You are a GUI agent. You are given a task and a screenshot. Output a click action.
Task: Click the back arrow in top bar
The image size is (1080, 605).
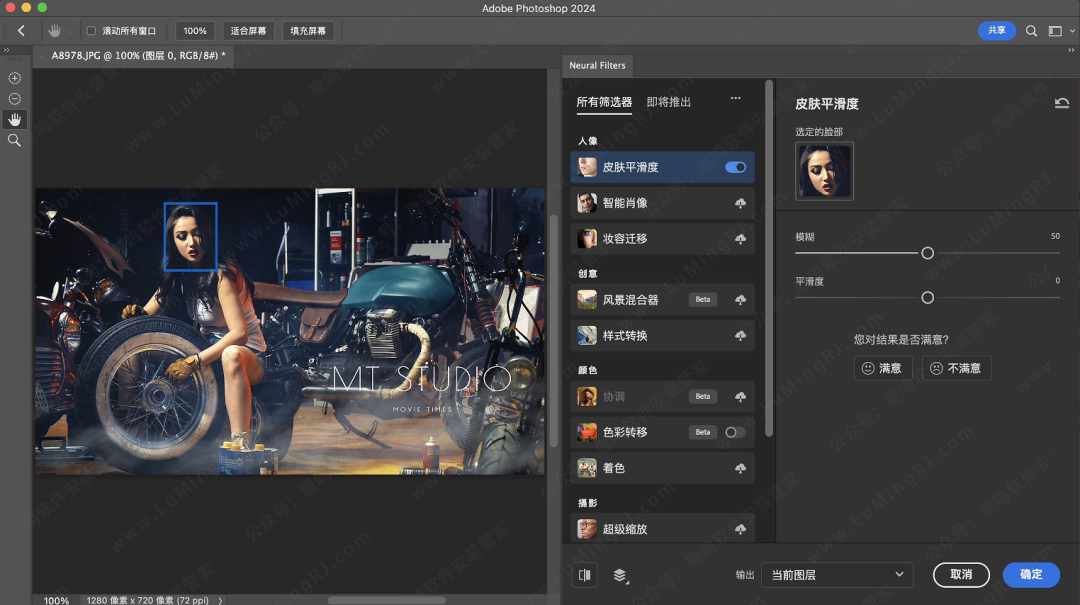[21, 31]
